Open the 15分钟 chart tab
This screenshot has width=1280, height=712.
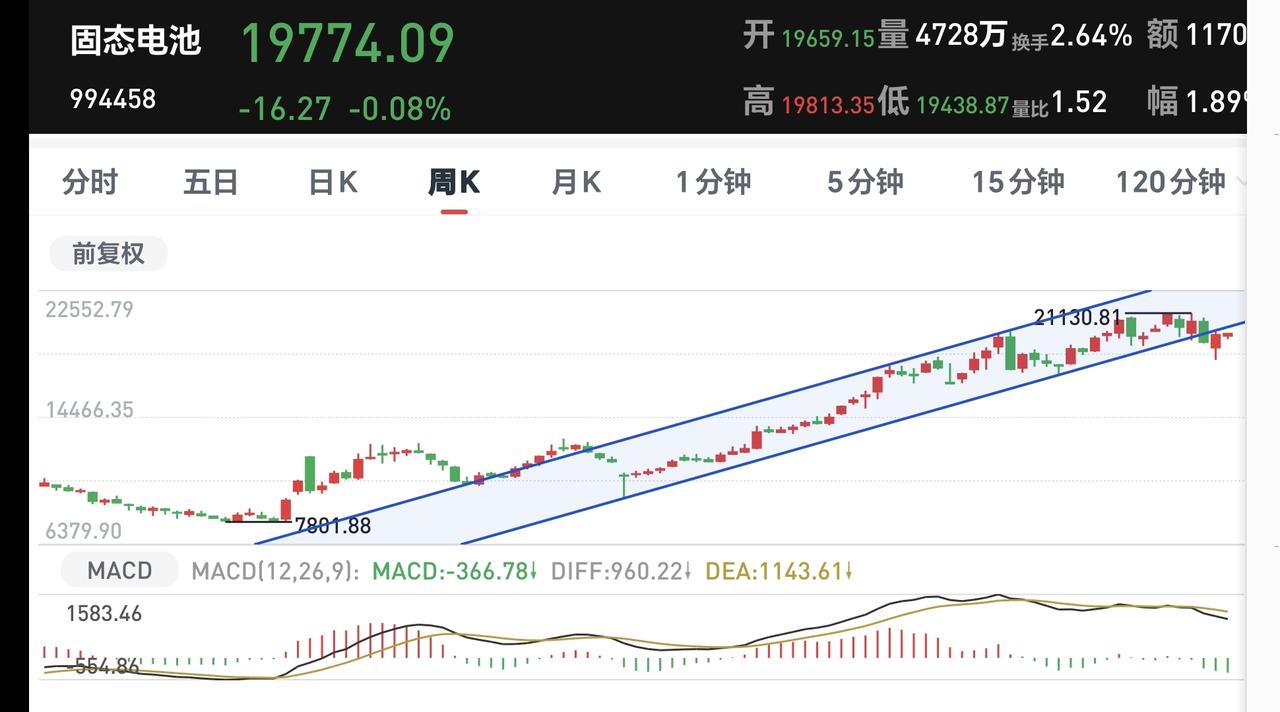click(x=1018, y=182)
